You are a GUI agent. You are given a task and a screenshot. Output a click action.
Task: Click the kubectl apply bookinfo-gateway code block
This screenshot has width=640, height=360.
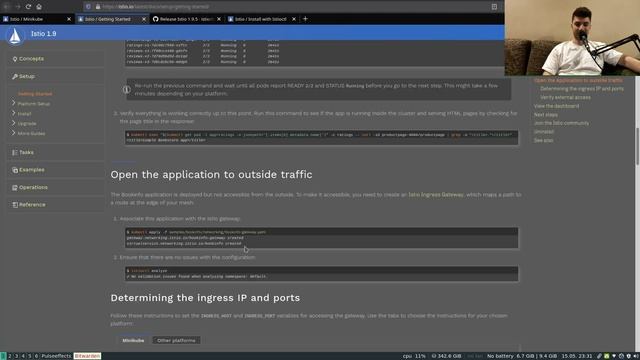tap(322, 238)
